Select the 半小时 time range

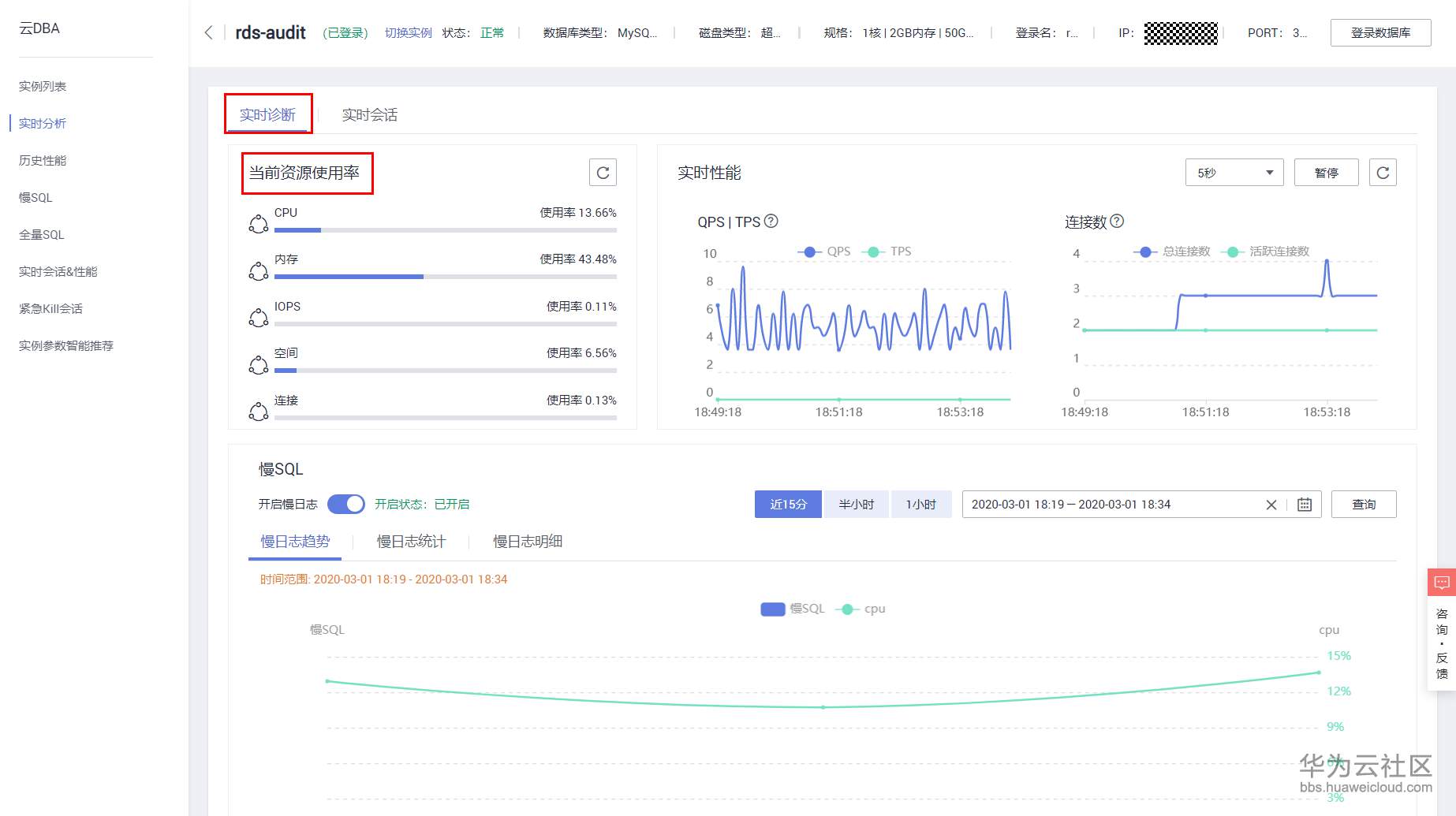856,505
